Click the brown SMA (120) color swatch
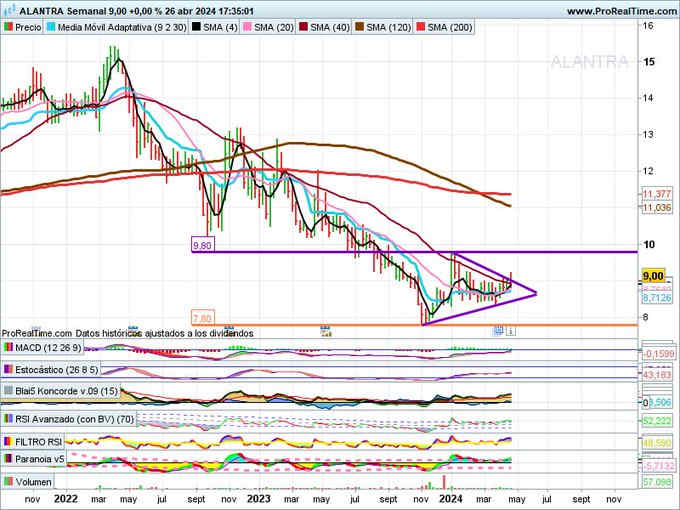The image size is (680, 510). pyautogui.click(x=360, y=27)
